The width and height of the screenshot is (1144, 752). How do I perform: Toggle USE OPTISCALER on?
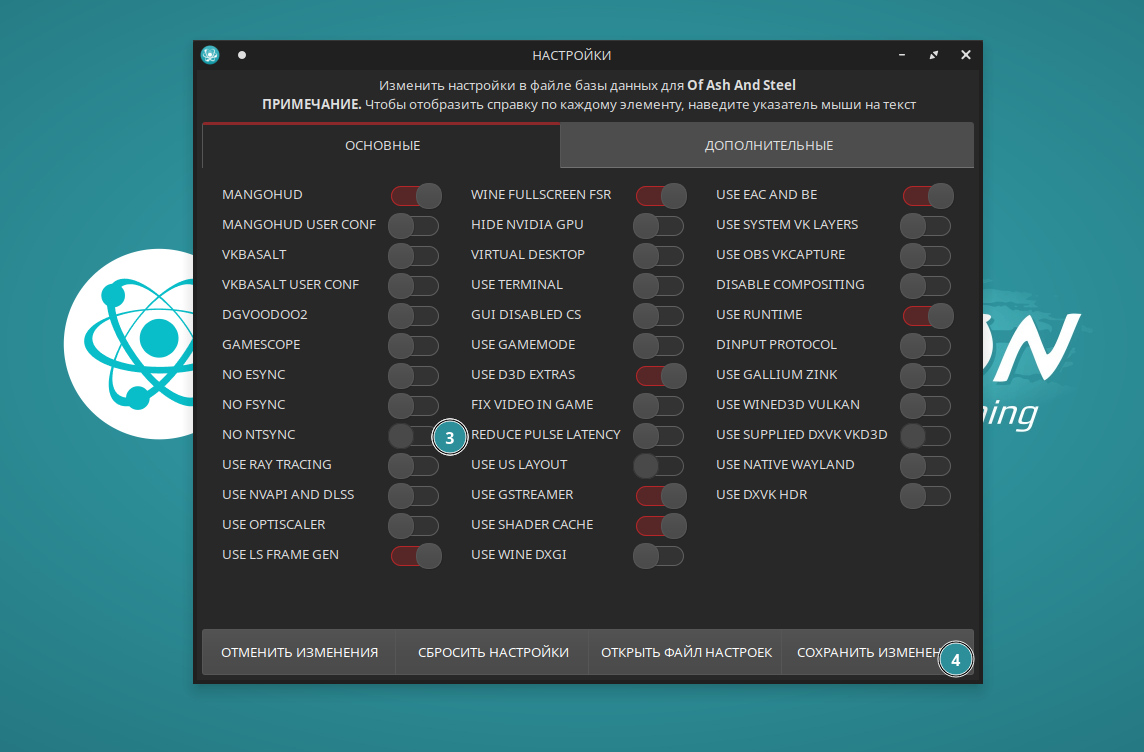pos(414,525)
